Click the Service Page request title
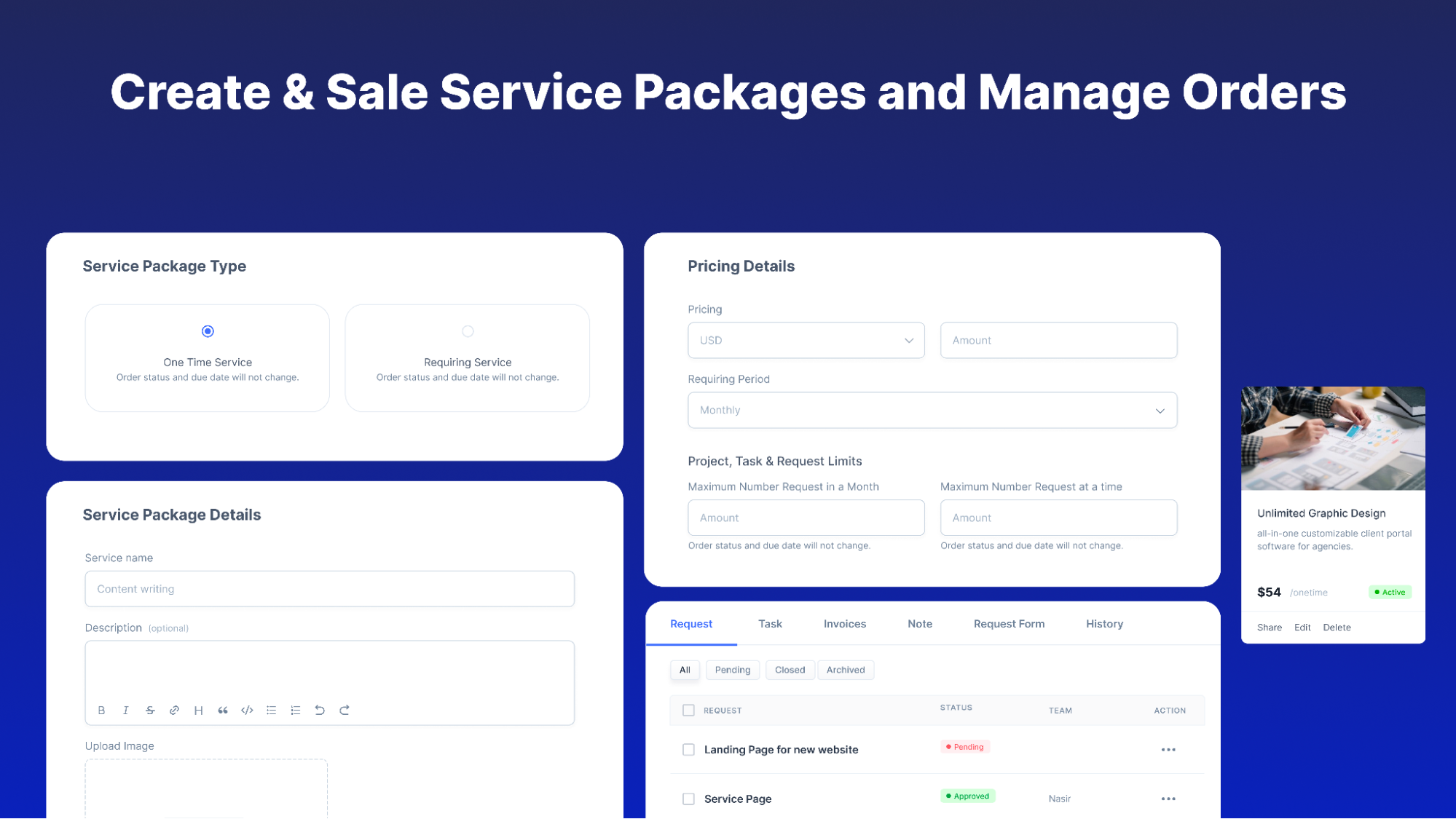Image resolution: width=1456 pixels, height=819 pixels. (738, 799)
